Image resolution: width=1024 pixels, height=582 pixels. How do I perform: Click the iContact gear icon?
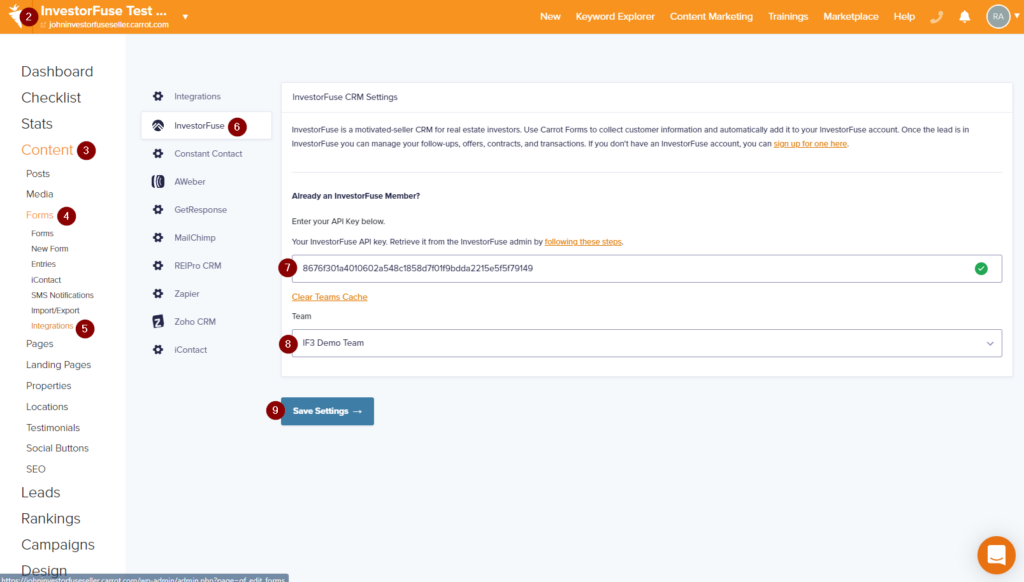pos(158,349)
